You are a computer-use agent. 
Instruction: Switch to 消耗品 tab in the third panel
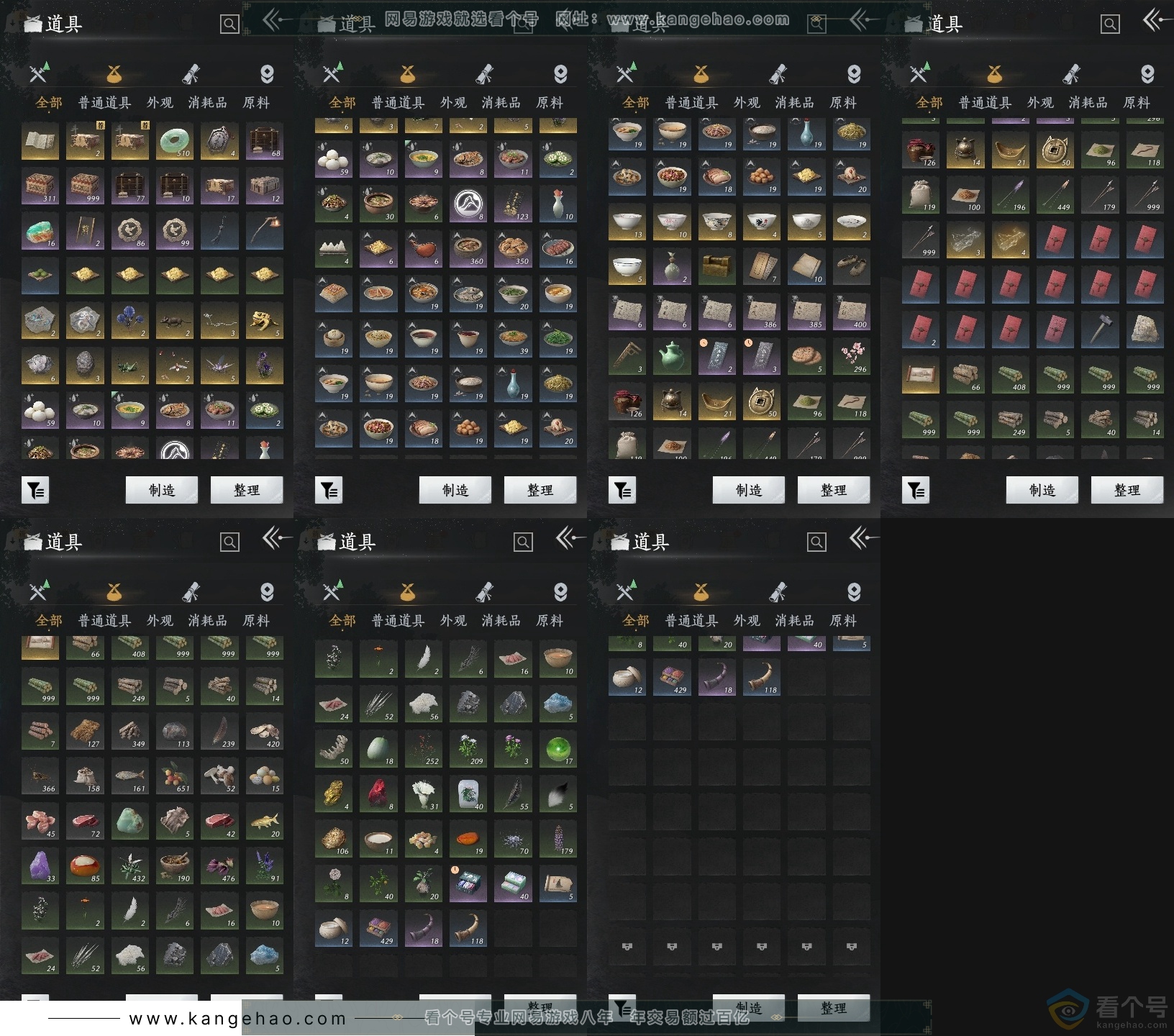click(794, 103)
